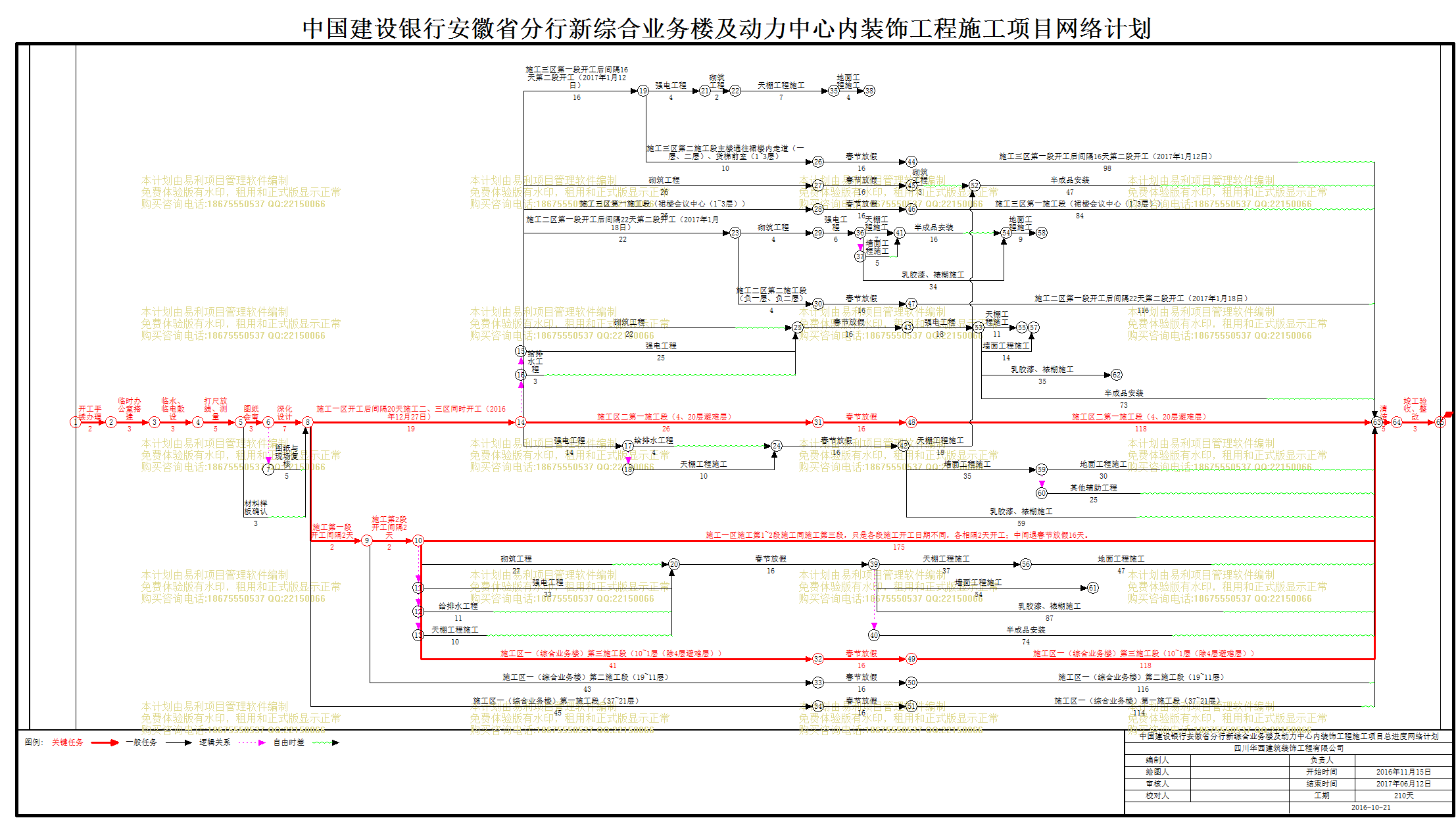
Task: Select node circle 32
Action: (x=818, y=659)
